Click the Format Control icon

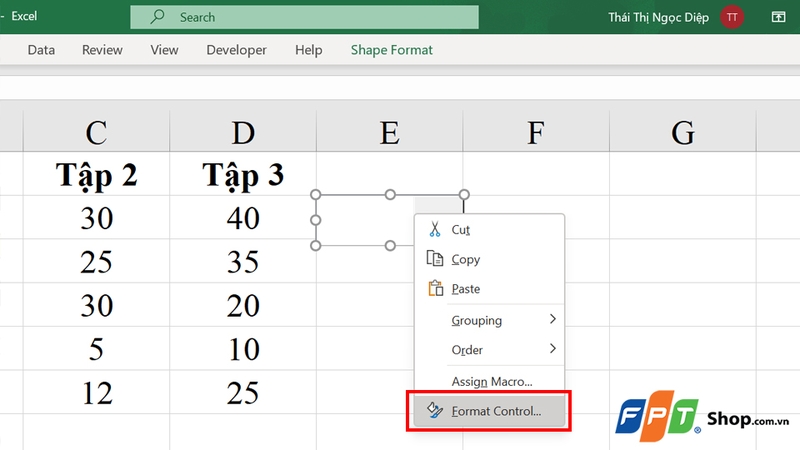tap(435, 410)
